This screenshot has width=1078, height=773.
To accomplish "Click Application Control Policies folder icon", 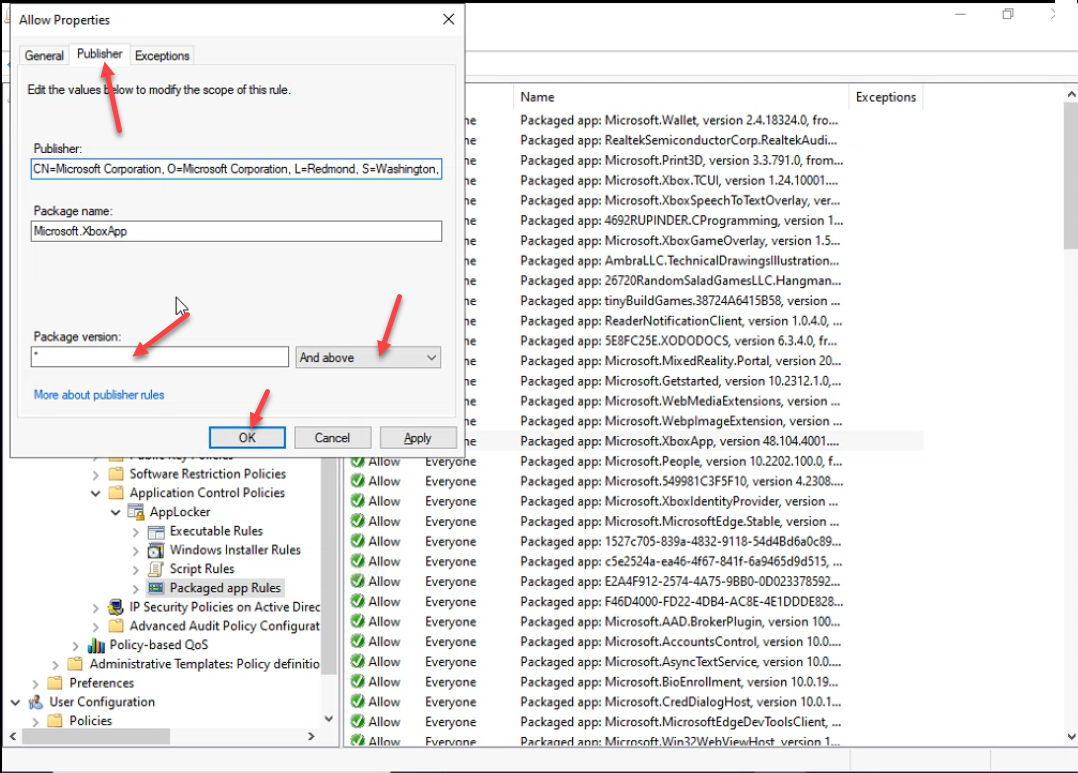I will point(116,492).
